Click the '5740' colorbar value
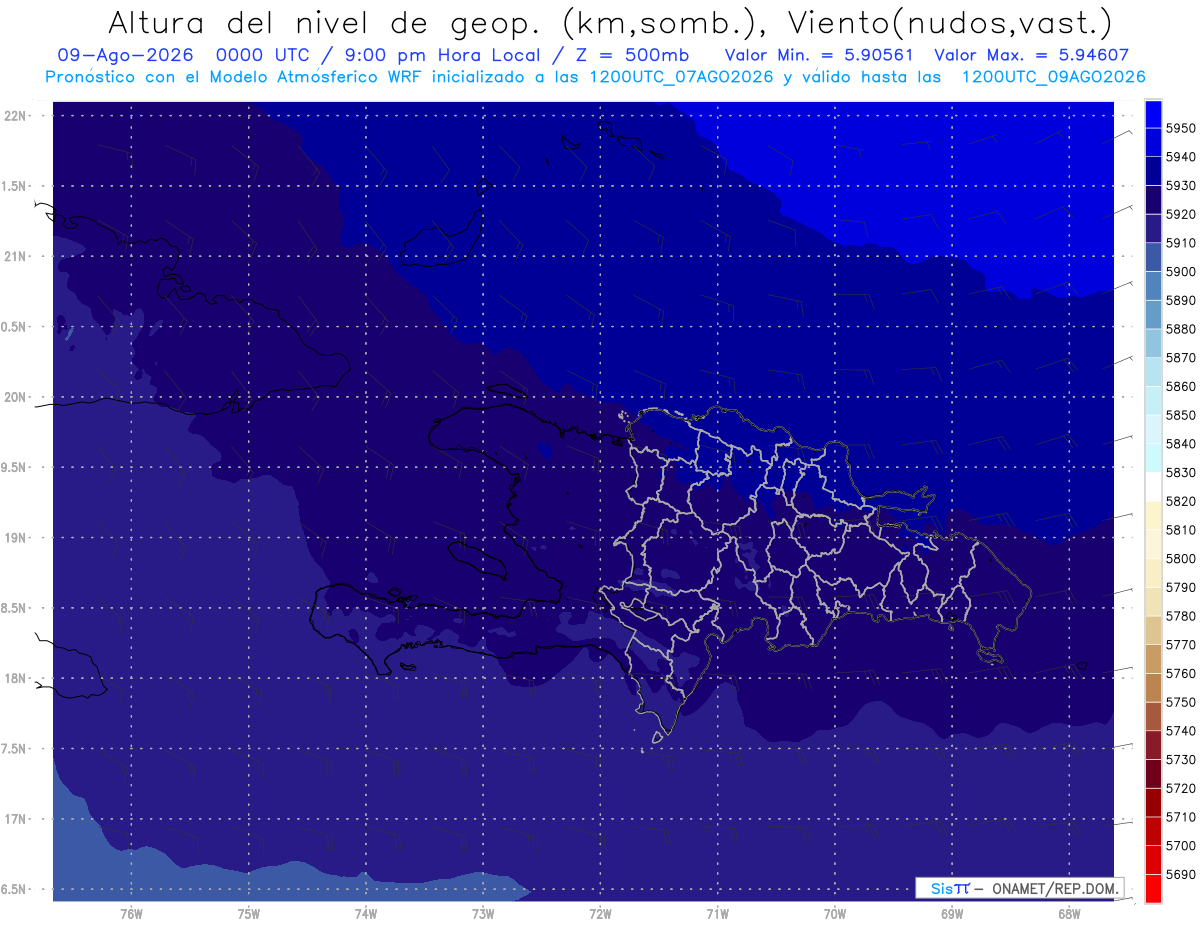Screen dimensions: 1200x927 pos(1181,731)
